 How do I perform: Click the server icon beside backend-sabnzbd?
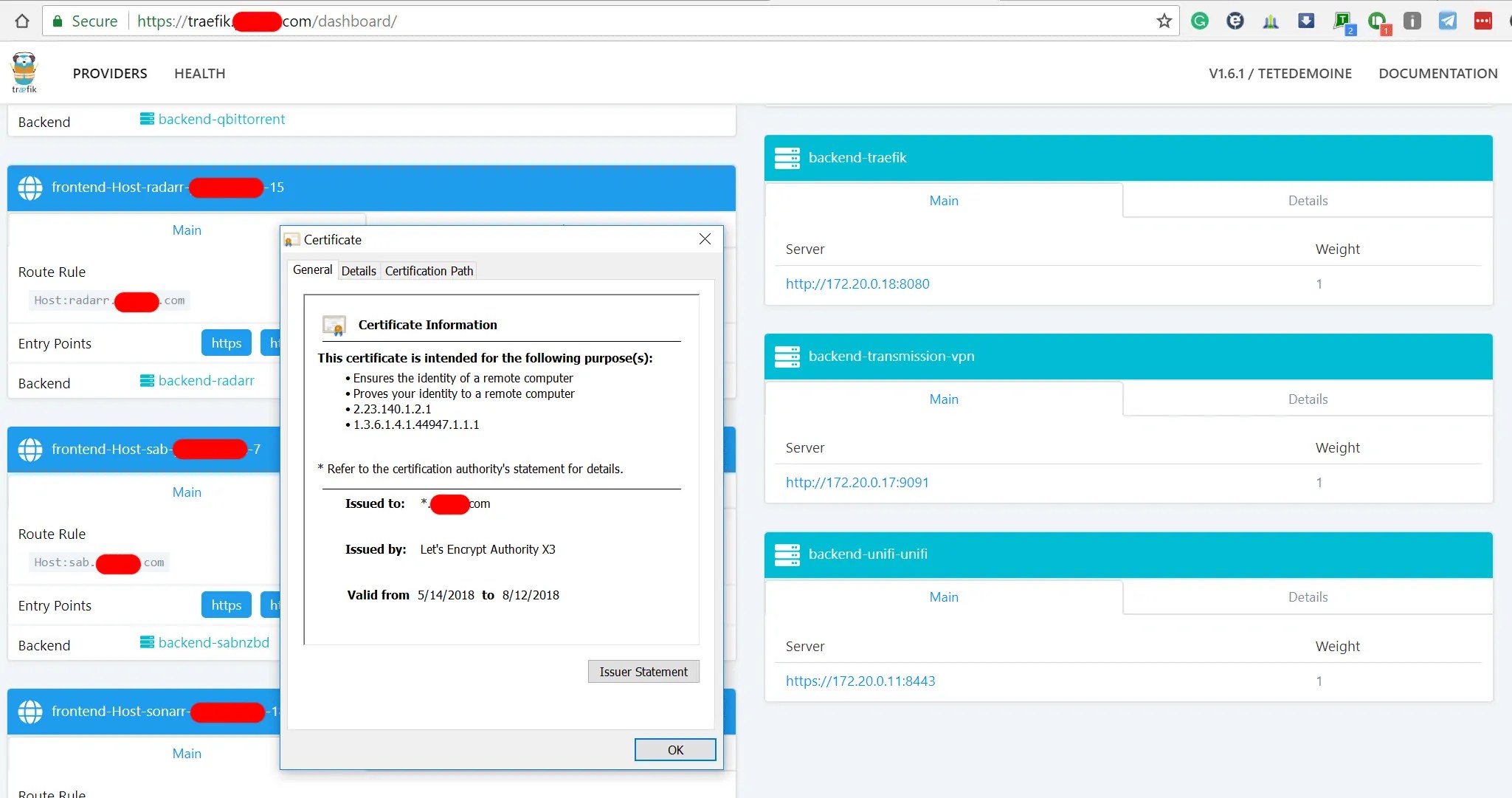(147, 642)
